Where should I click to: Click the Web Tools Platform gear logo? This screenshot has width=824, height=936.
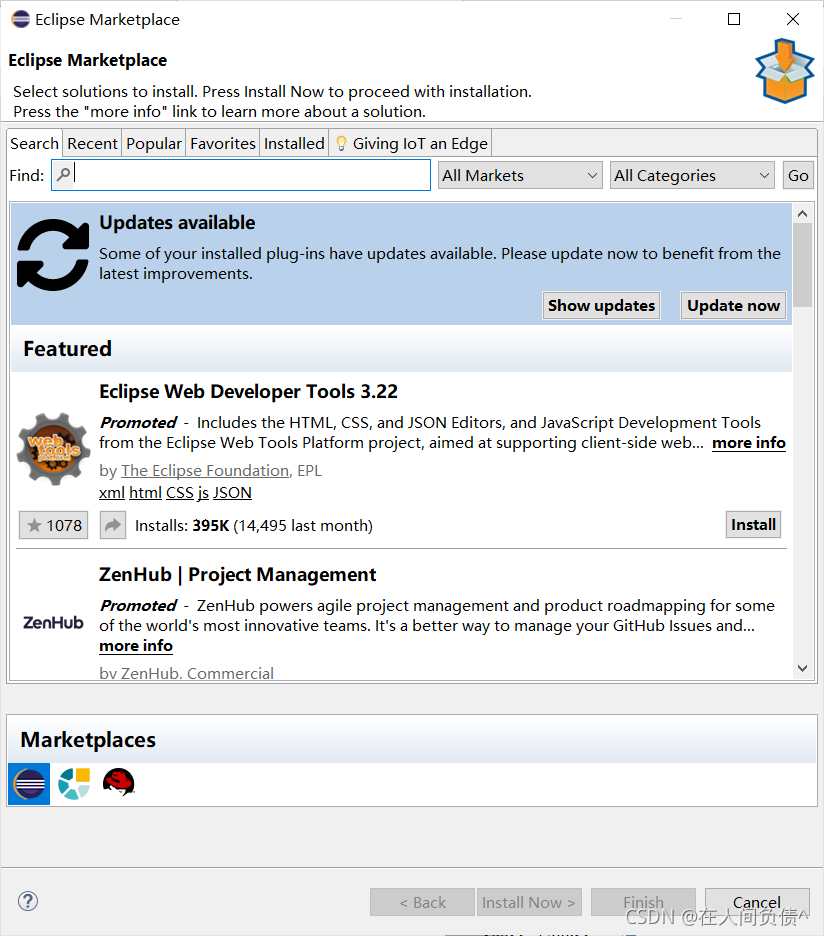pyautogui.click(x=52, y=448)
